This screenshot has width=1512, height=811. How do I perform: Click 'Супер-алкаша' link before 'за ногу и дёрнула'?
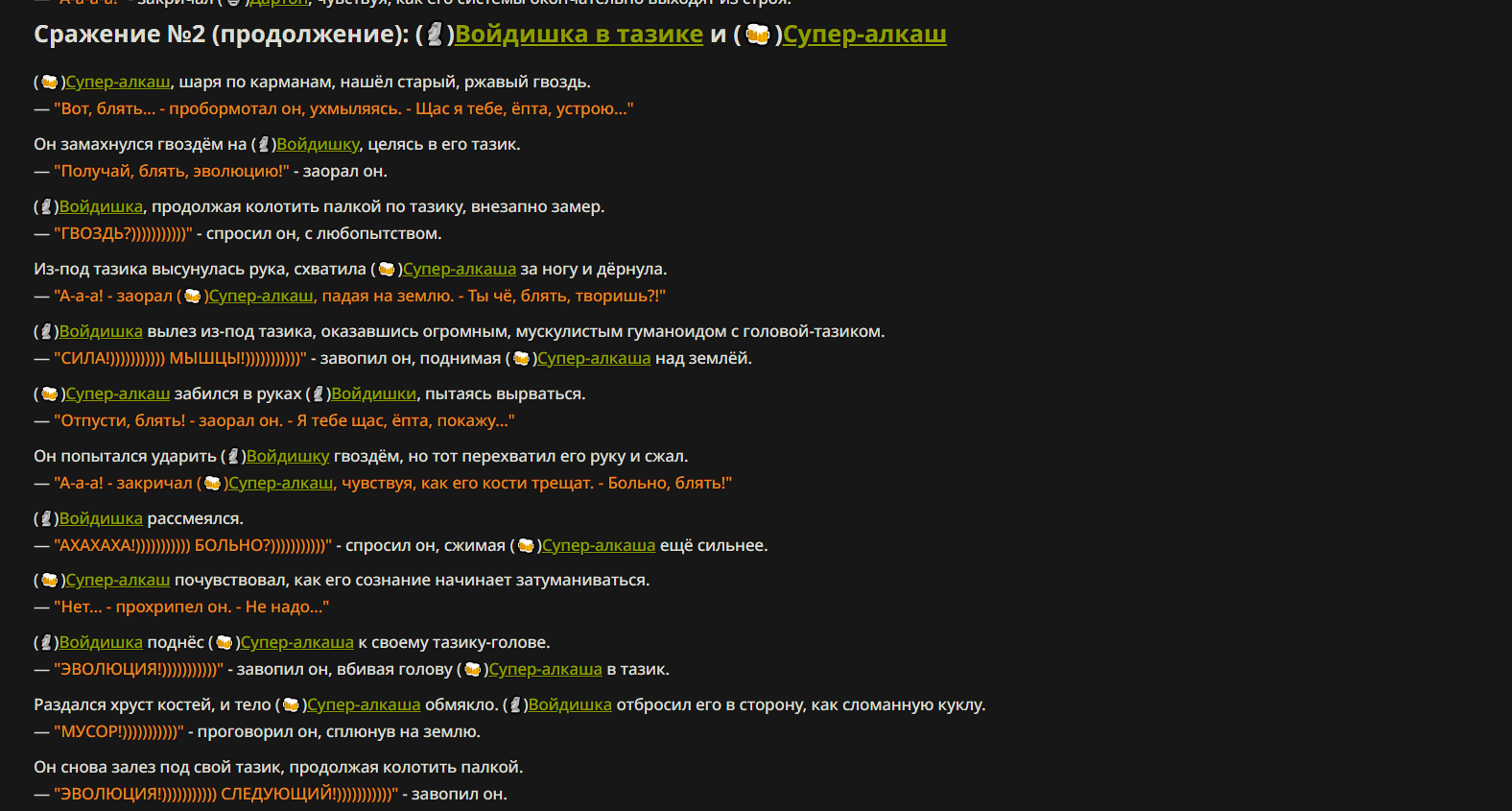coord(460,270)
